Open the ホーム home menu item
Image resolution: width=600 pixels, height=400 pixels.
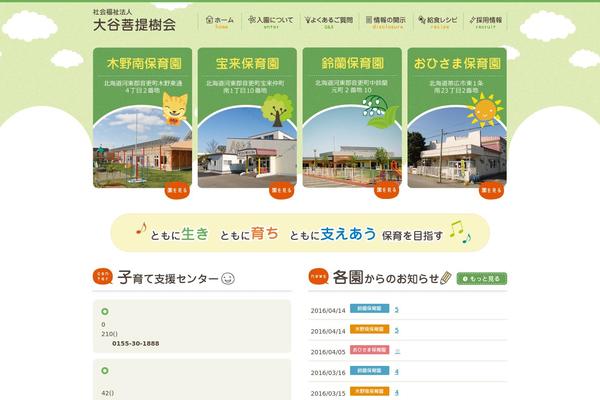(220, 21)
